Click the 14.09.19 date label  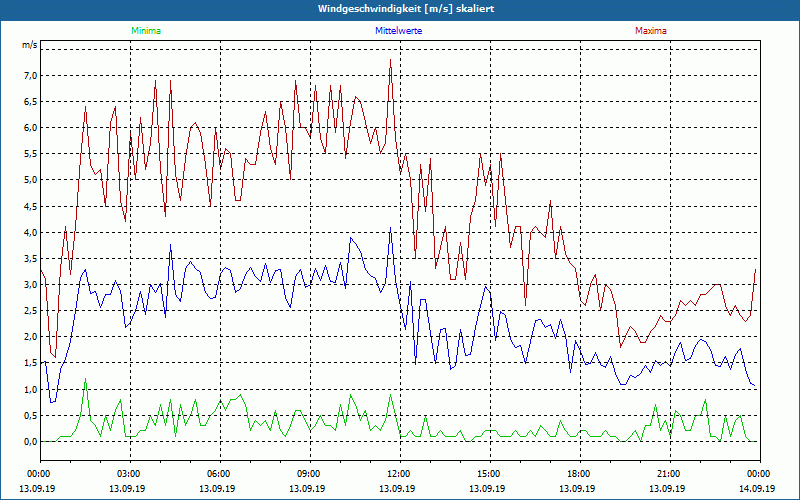(x=757, y=488)
